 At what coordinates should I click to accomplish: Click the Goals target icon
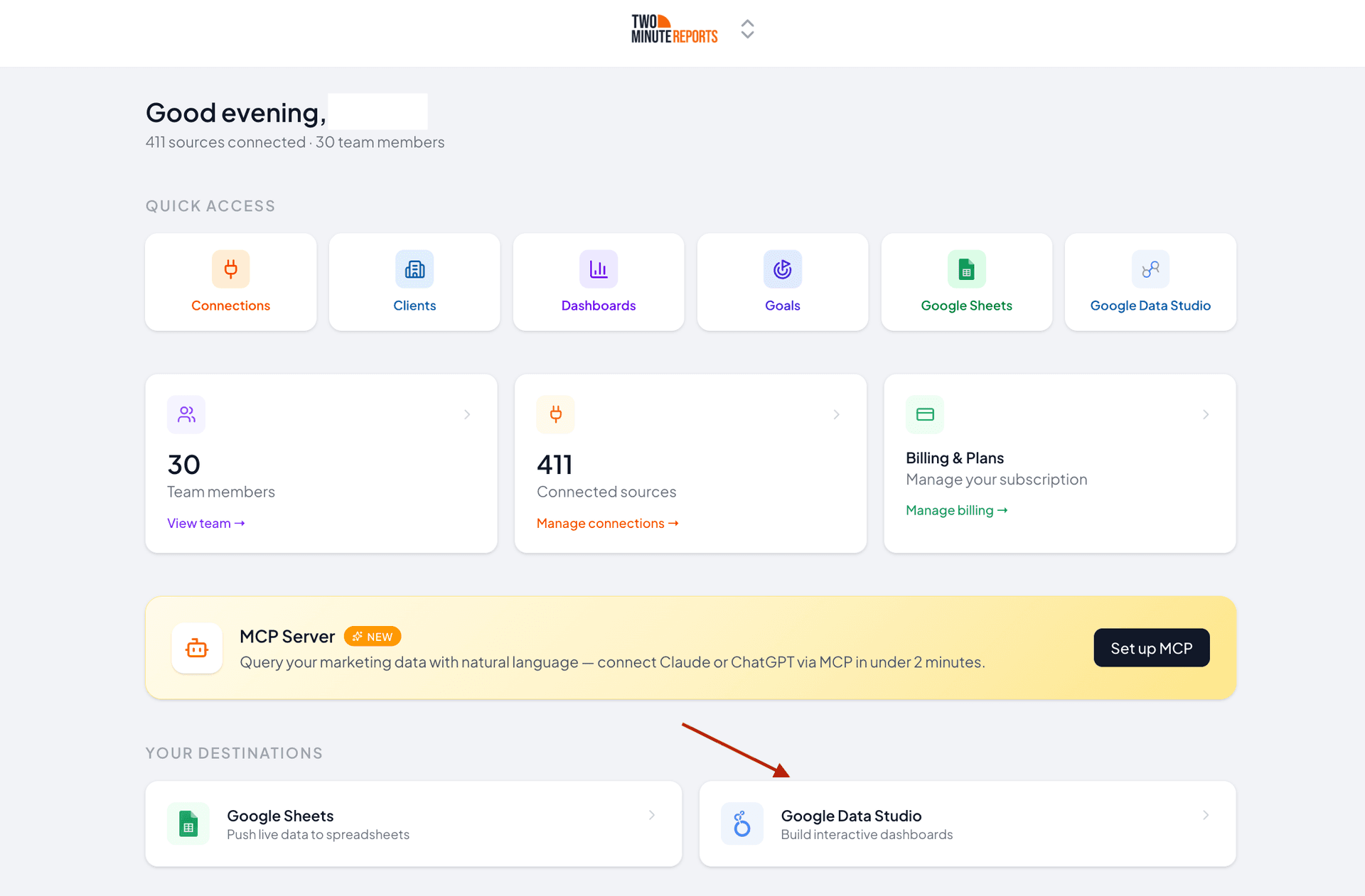(x=783, y=269)
